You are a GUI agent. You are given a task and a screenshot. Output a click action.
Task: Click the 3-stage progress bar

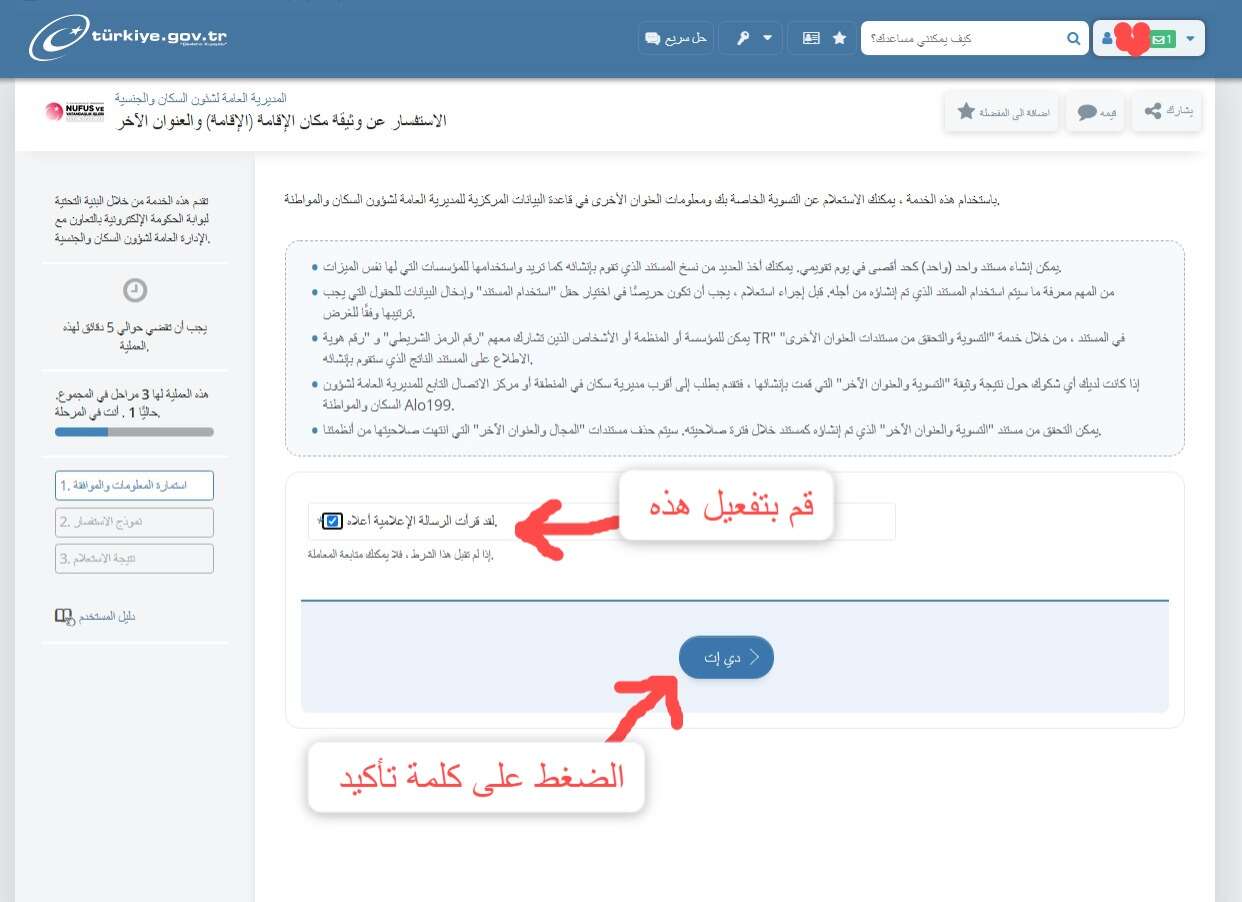pos(135,432)
